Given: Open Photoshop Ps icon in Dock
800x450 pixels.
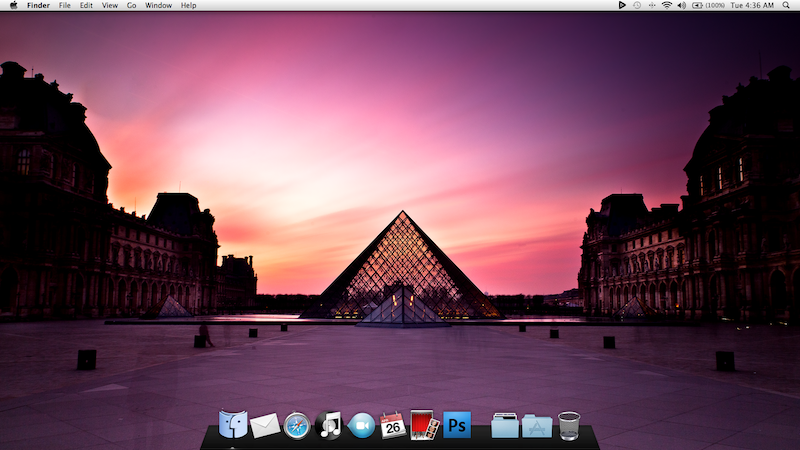Looking at the screenshot, I should click(457, 425).
